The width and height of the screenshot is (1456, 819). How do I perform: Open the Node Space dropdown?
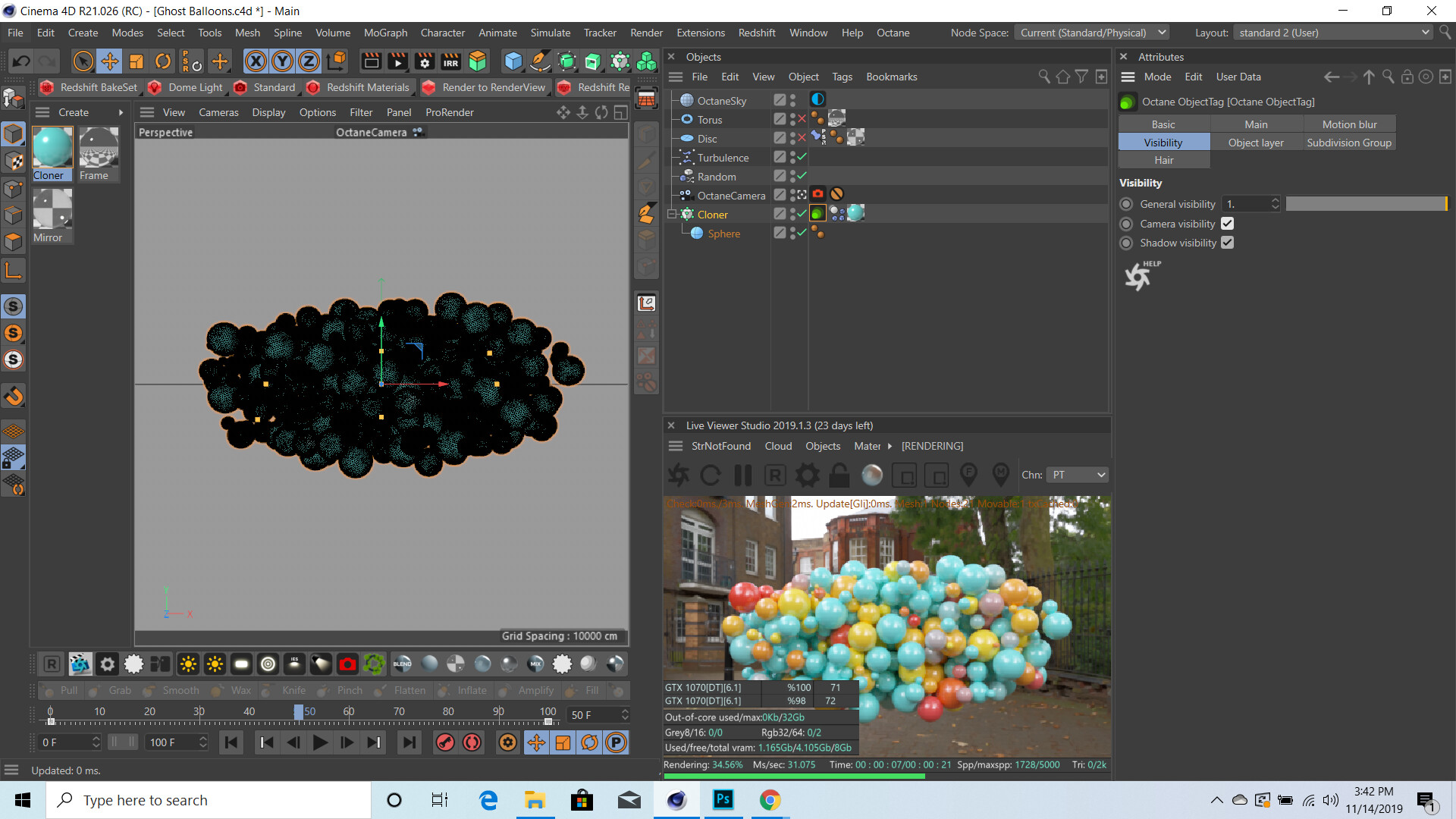click(1091, 33)
